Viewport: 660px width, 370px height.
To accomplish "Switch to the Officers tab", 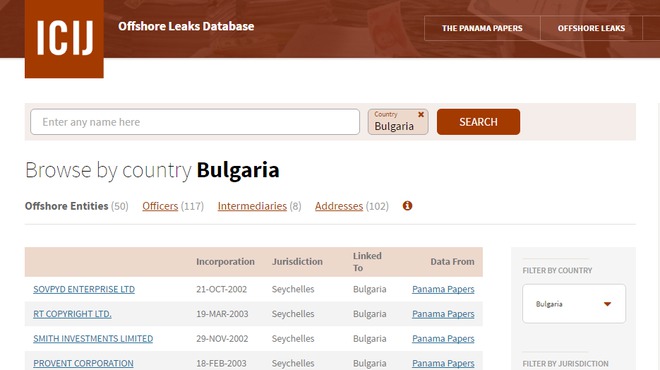I will [x=160, y=206].
